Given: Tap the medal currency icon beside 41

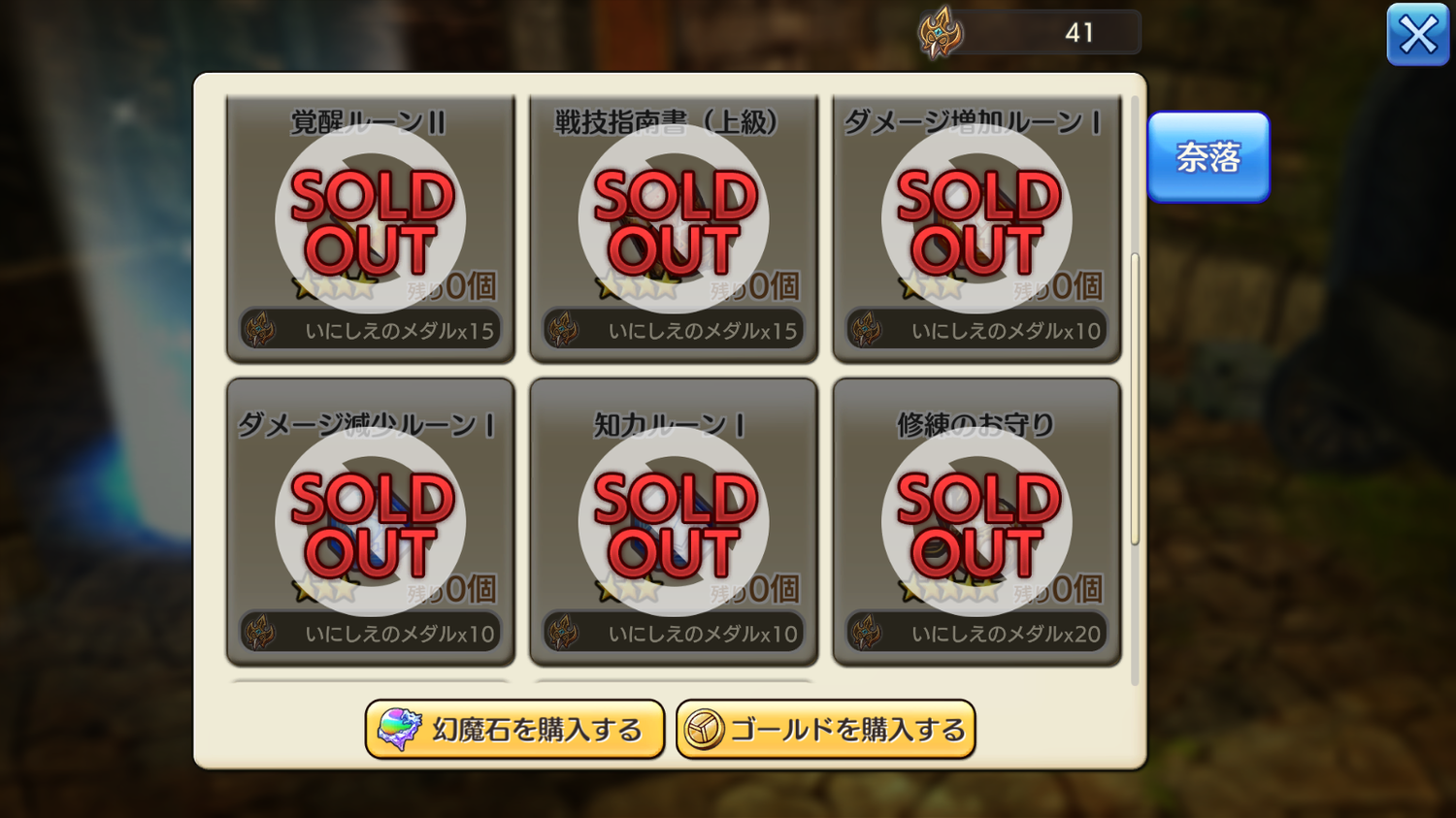Looking at the screenshot, I should pyautogui.click(x=941, y=33).
